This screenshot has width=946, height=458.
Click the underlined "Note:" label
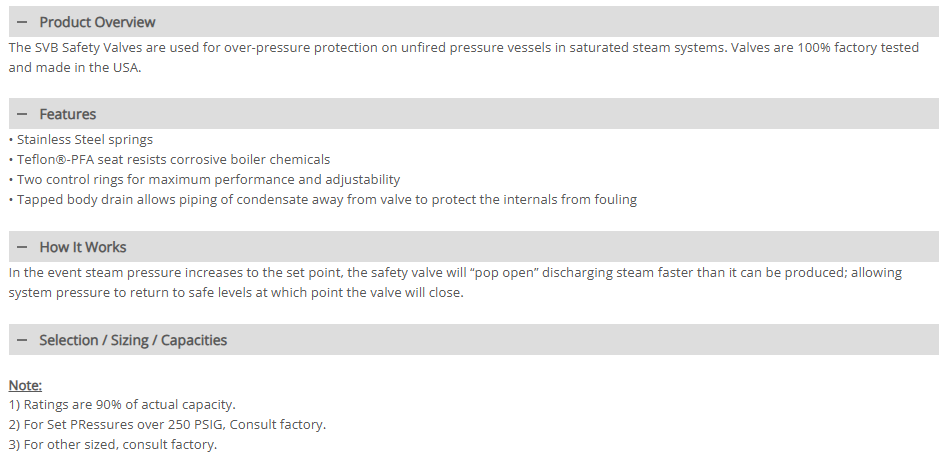(x=25, y=385)
